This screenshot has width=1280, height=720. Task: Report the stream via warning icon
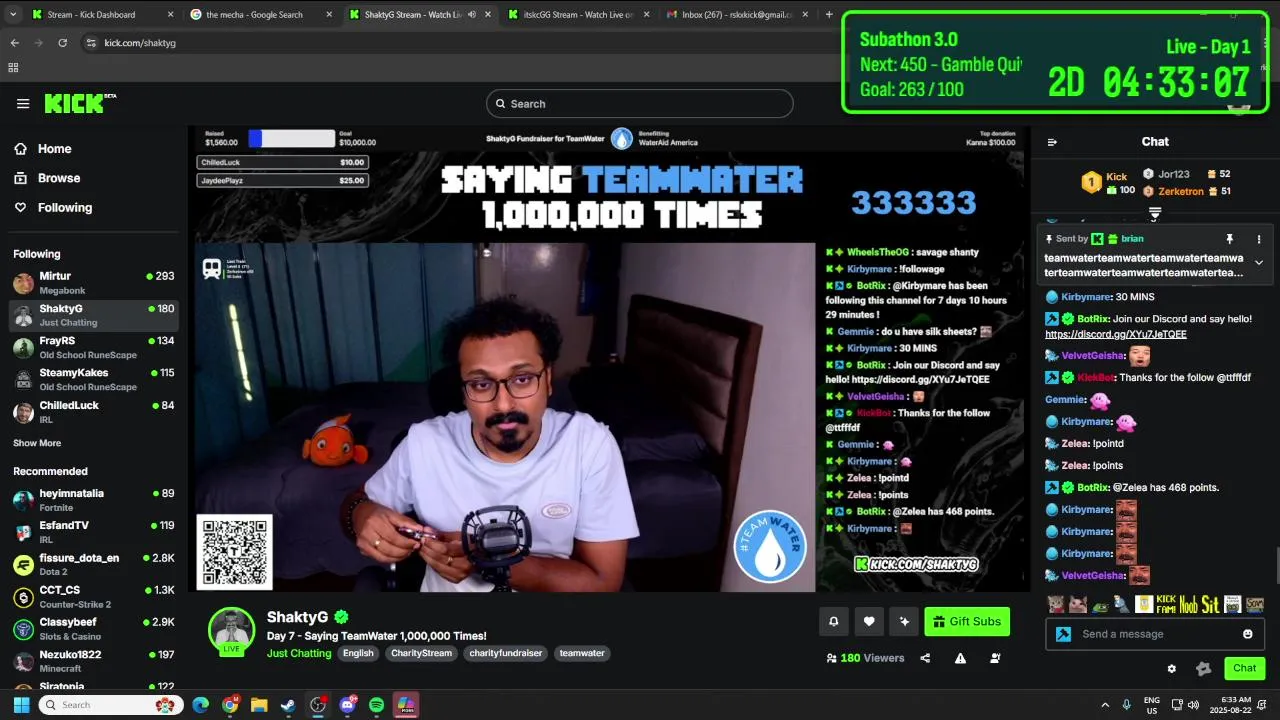pos(960,658)
